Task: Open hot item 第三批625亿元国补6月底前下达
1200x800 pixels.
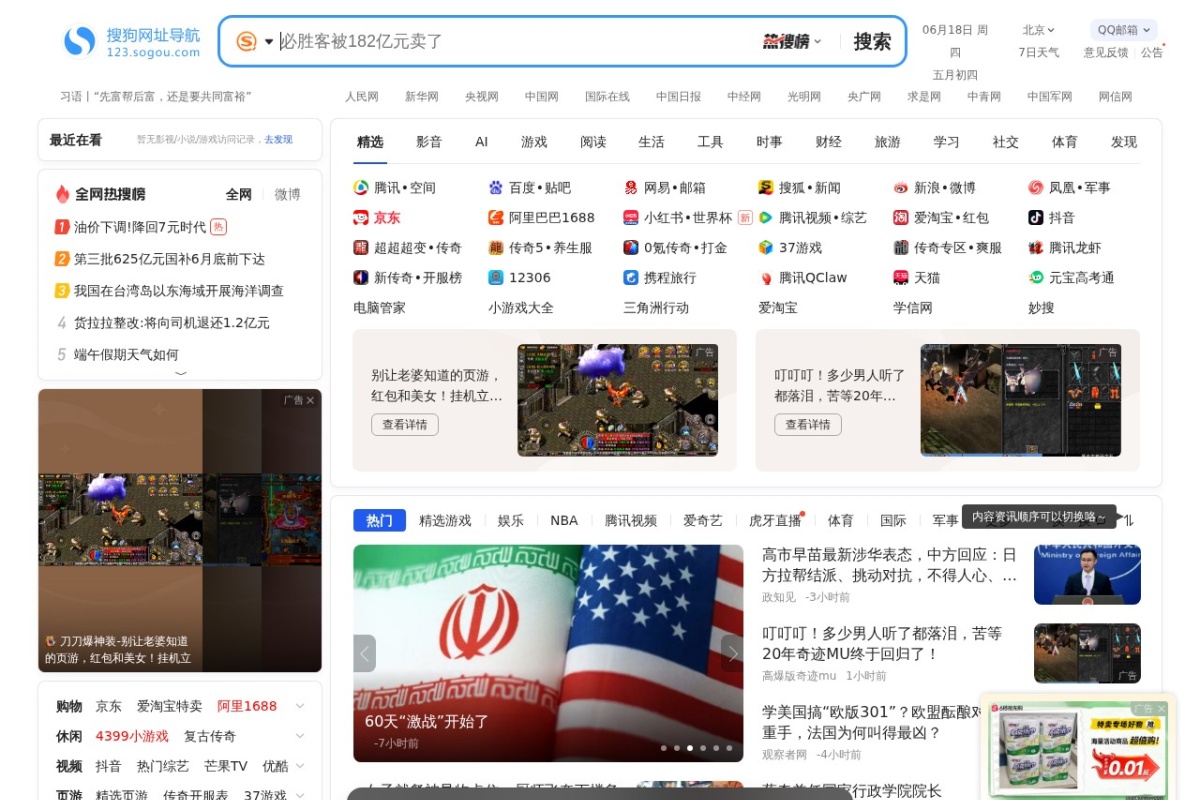Action: pos(169,259)
